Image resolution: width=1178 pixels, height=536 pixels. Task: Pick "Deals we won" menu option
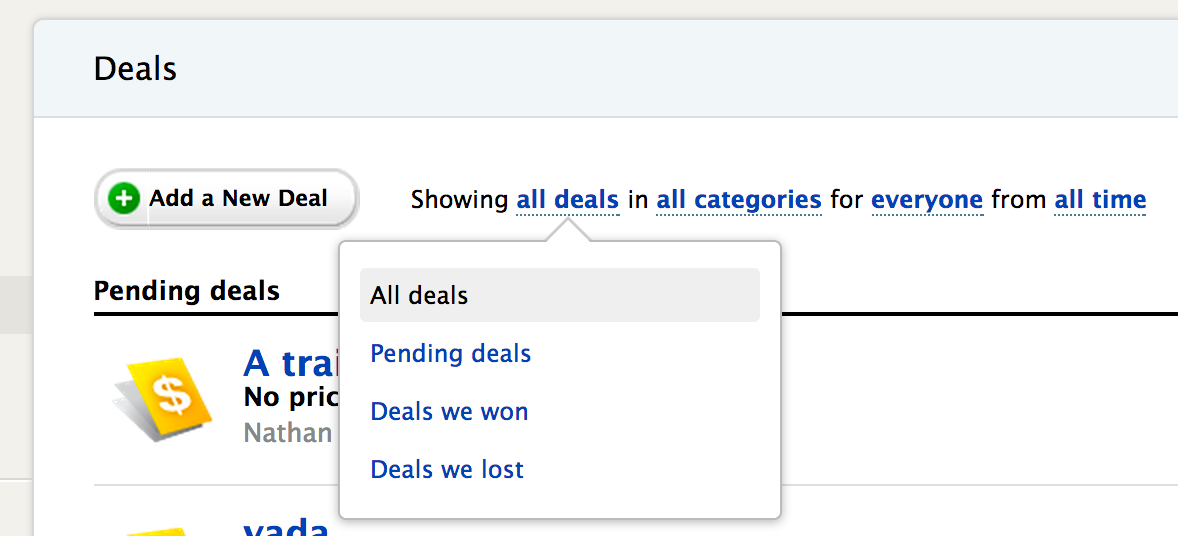pos(449,412)
